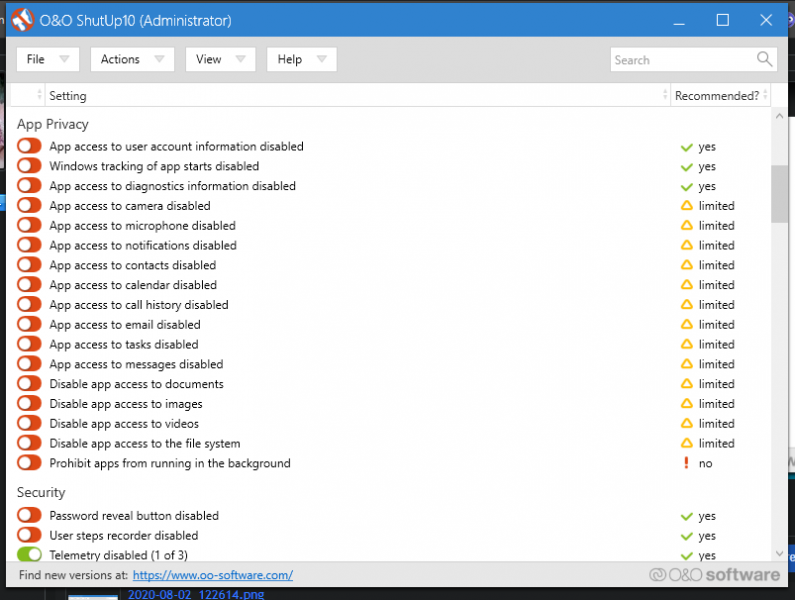This screenshot has width=795, height=600.
Task: Toggle App access to microphone disabled
Action: coord(29,226)
